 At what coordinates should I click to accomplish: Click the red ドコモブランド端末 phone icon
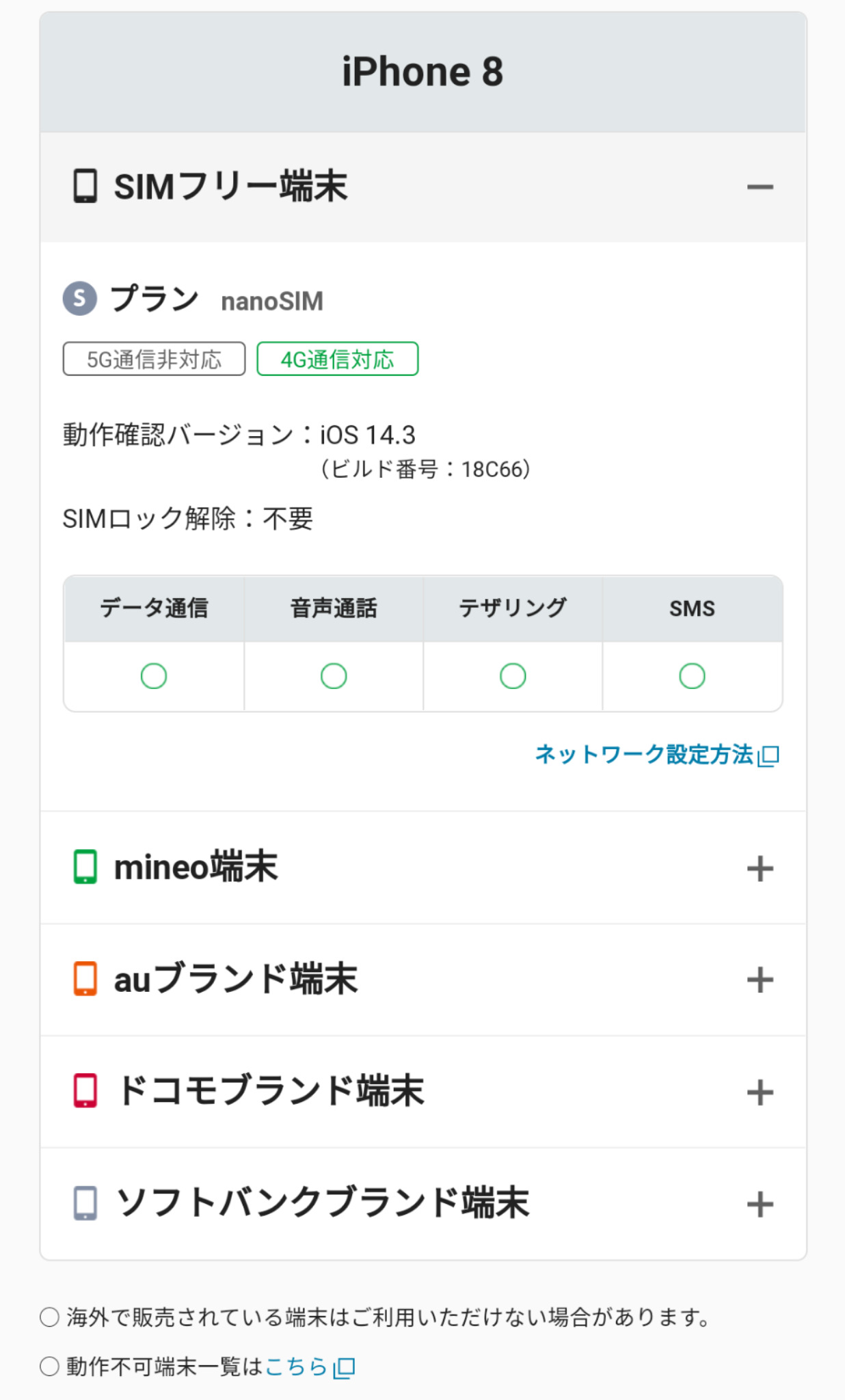tap(85, 1090)
